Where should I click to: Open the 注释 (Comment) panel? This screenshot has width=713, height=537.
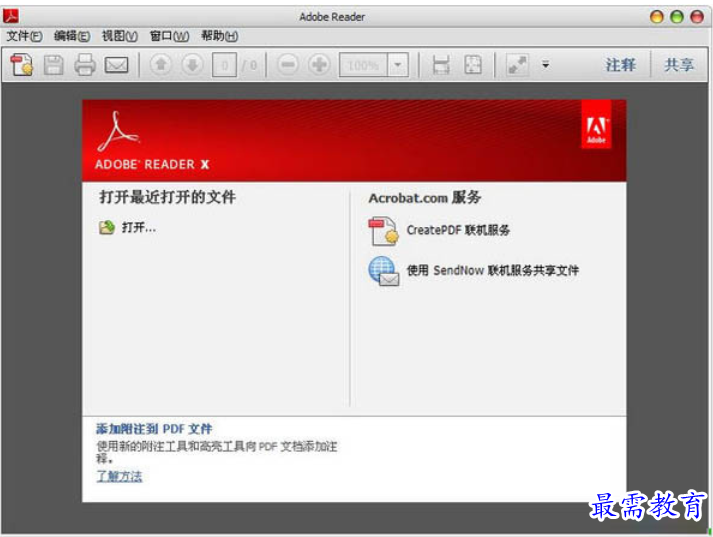coord(620,65)
